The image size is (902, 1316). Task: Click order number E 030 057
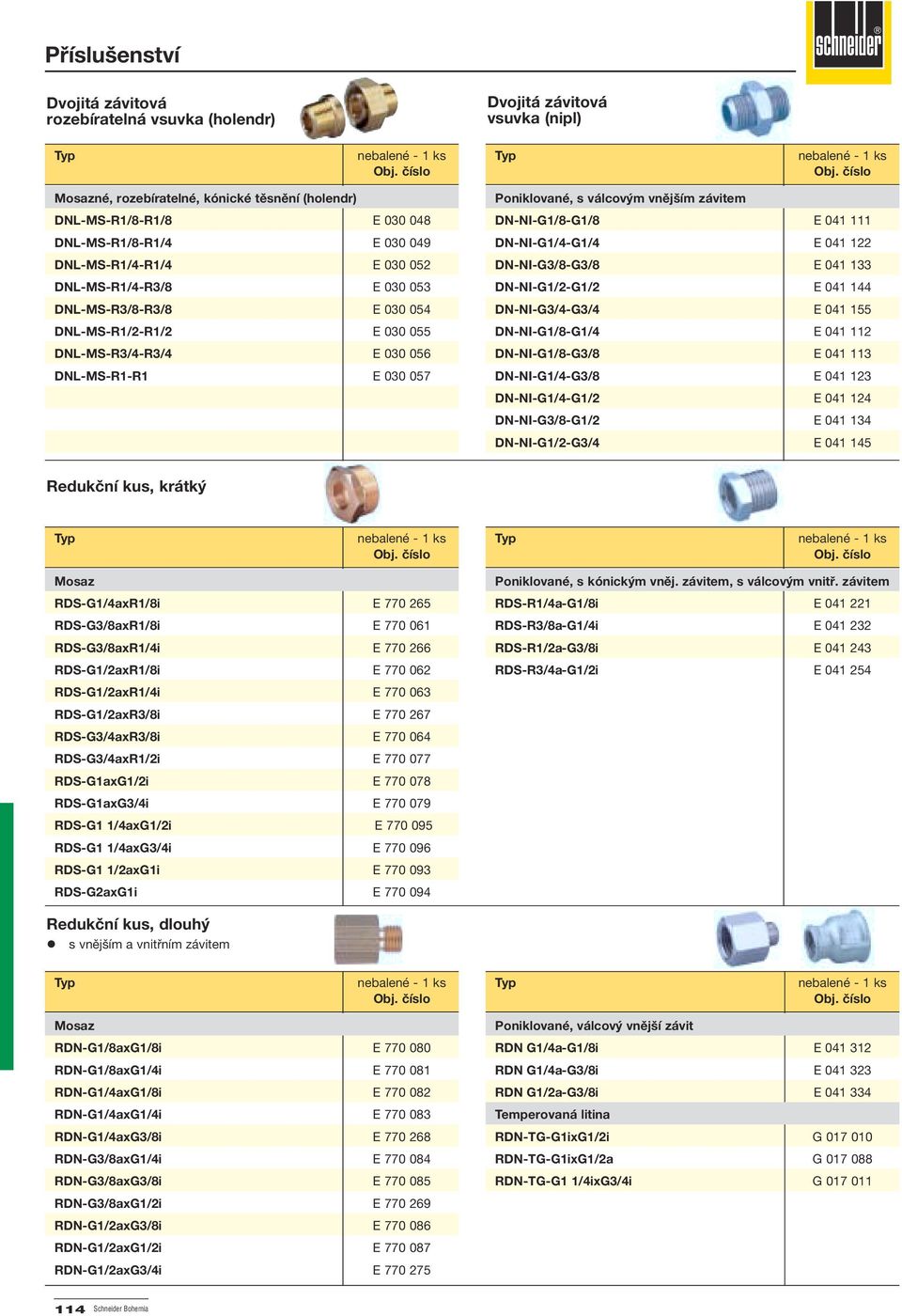(401, 376)
